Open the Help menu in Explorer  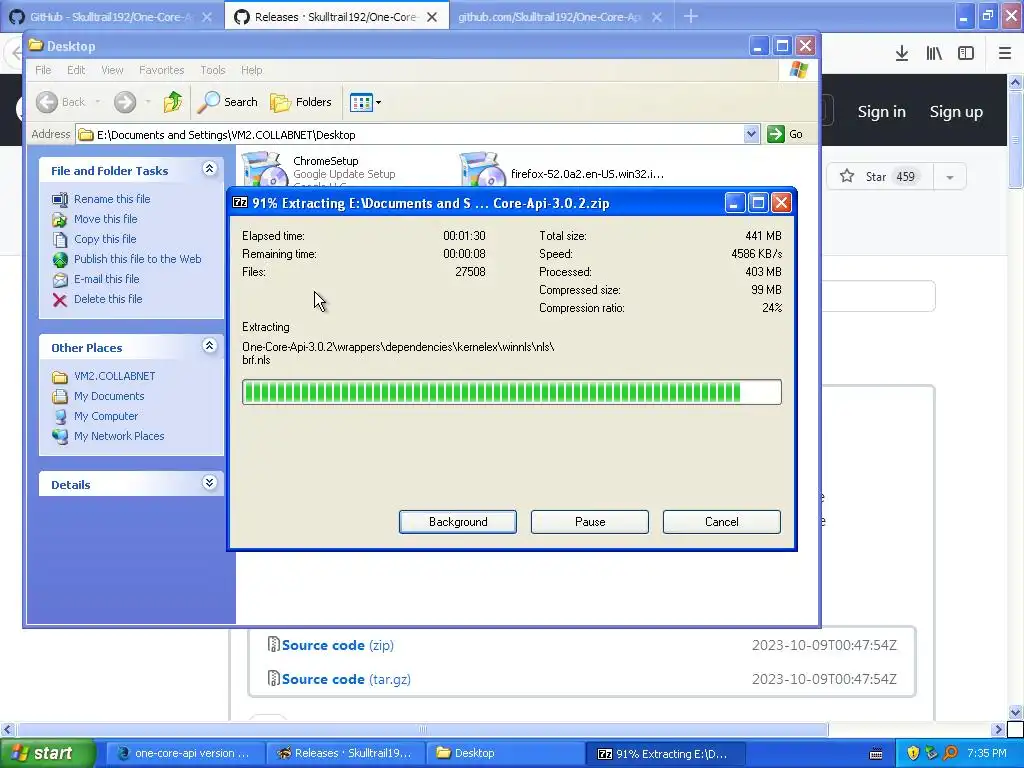pyautogui.click(x=251, y=70)
